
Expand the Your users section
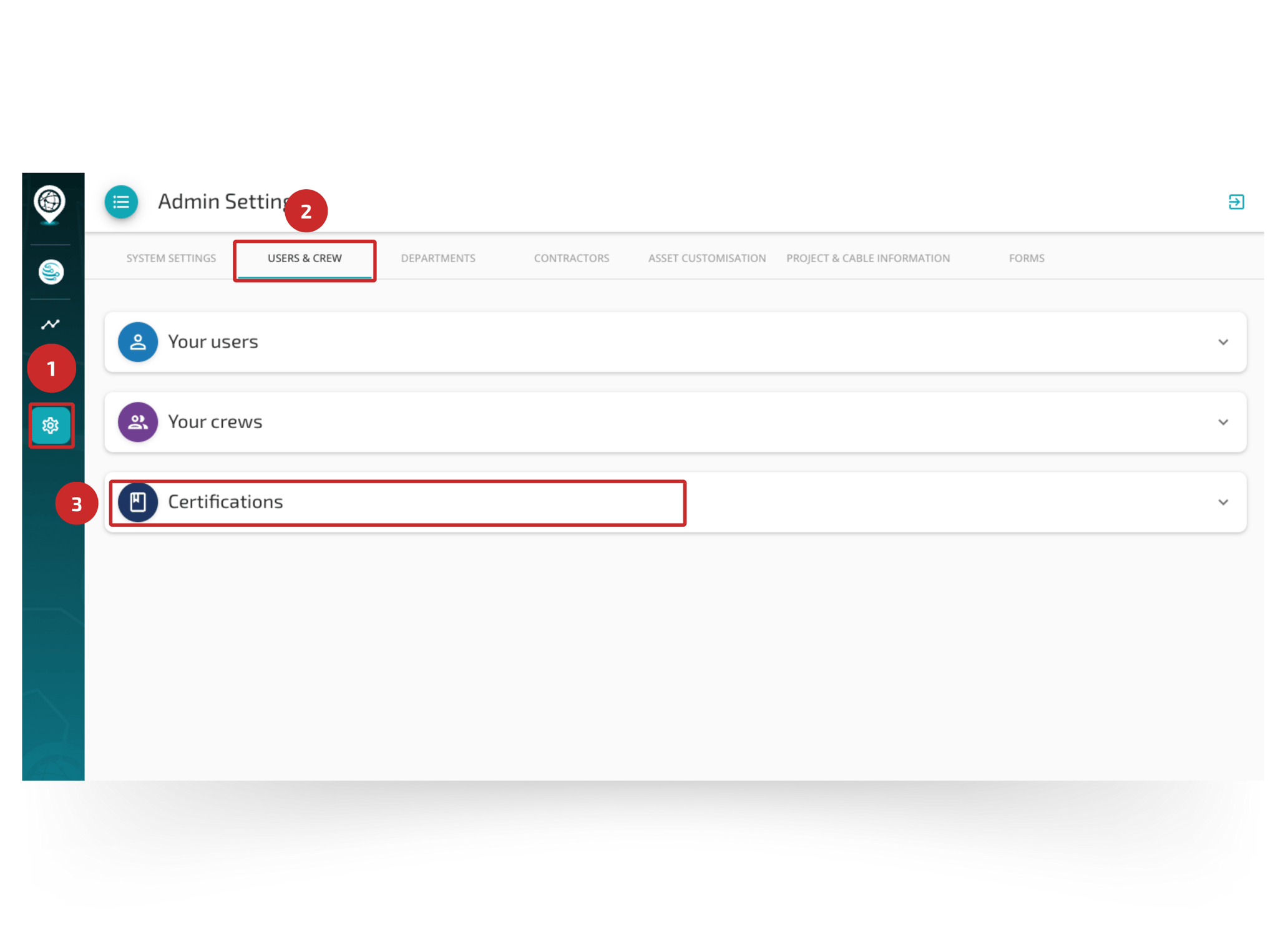pyautogui.click(x=1222, y=342)
